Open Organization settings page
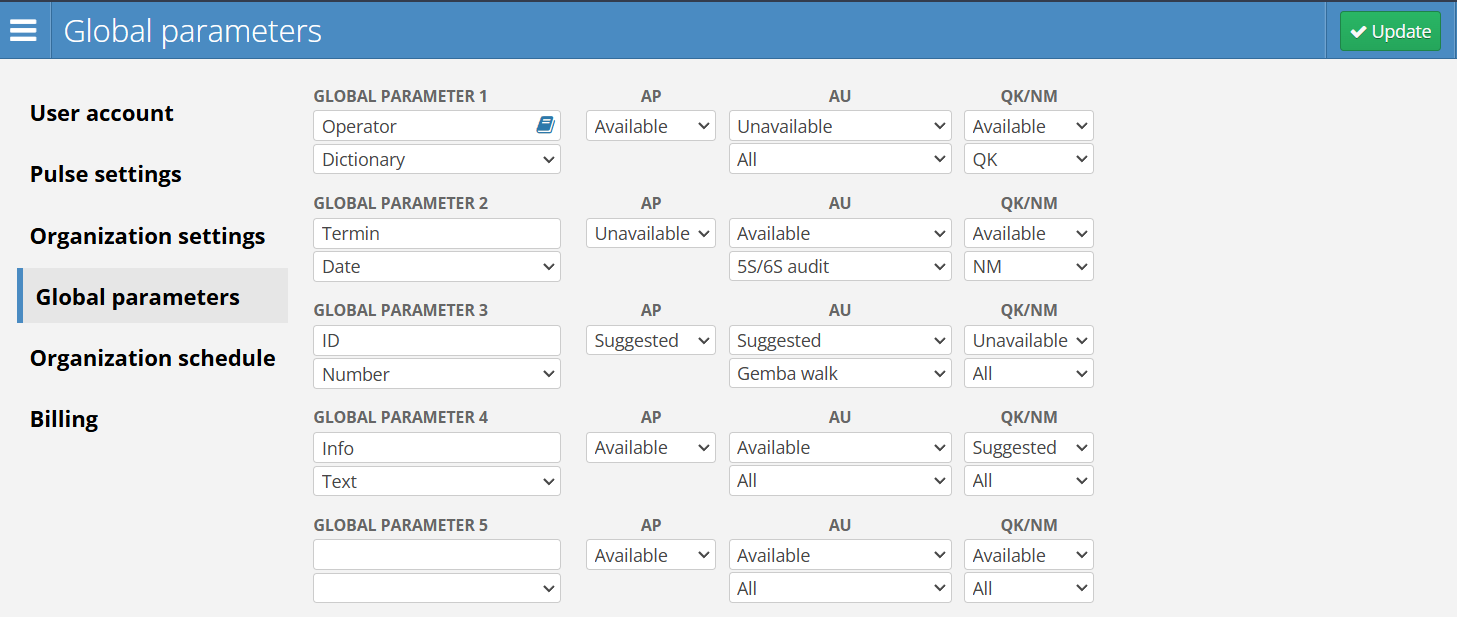This screenshot has height=617, width=1457. pyautogui.click(x=148, y=236)
